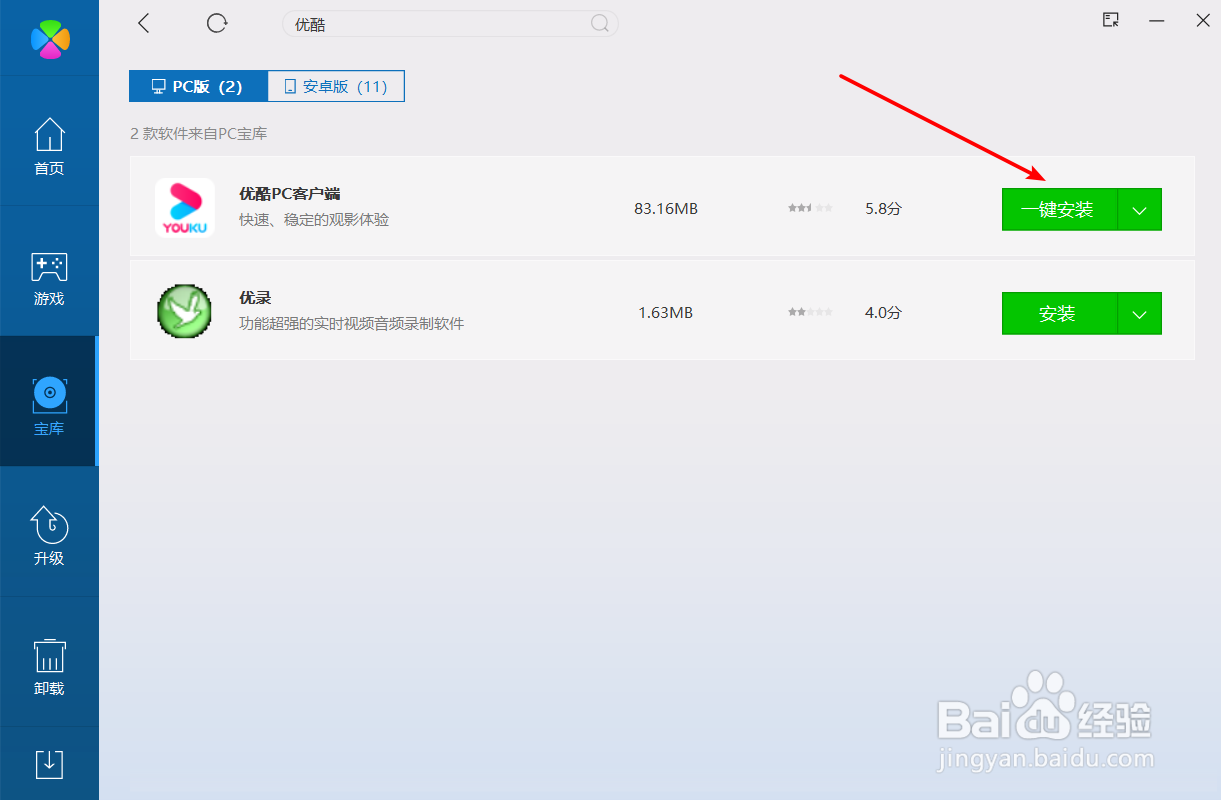The width and height of the screenshot is (1221, 800).
Task: Click the 4.0分 score
Action: (883, 313)
